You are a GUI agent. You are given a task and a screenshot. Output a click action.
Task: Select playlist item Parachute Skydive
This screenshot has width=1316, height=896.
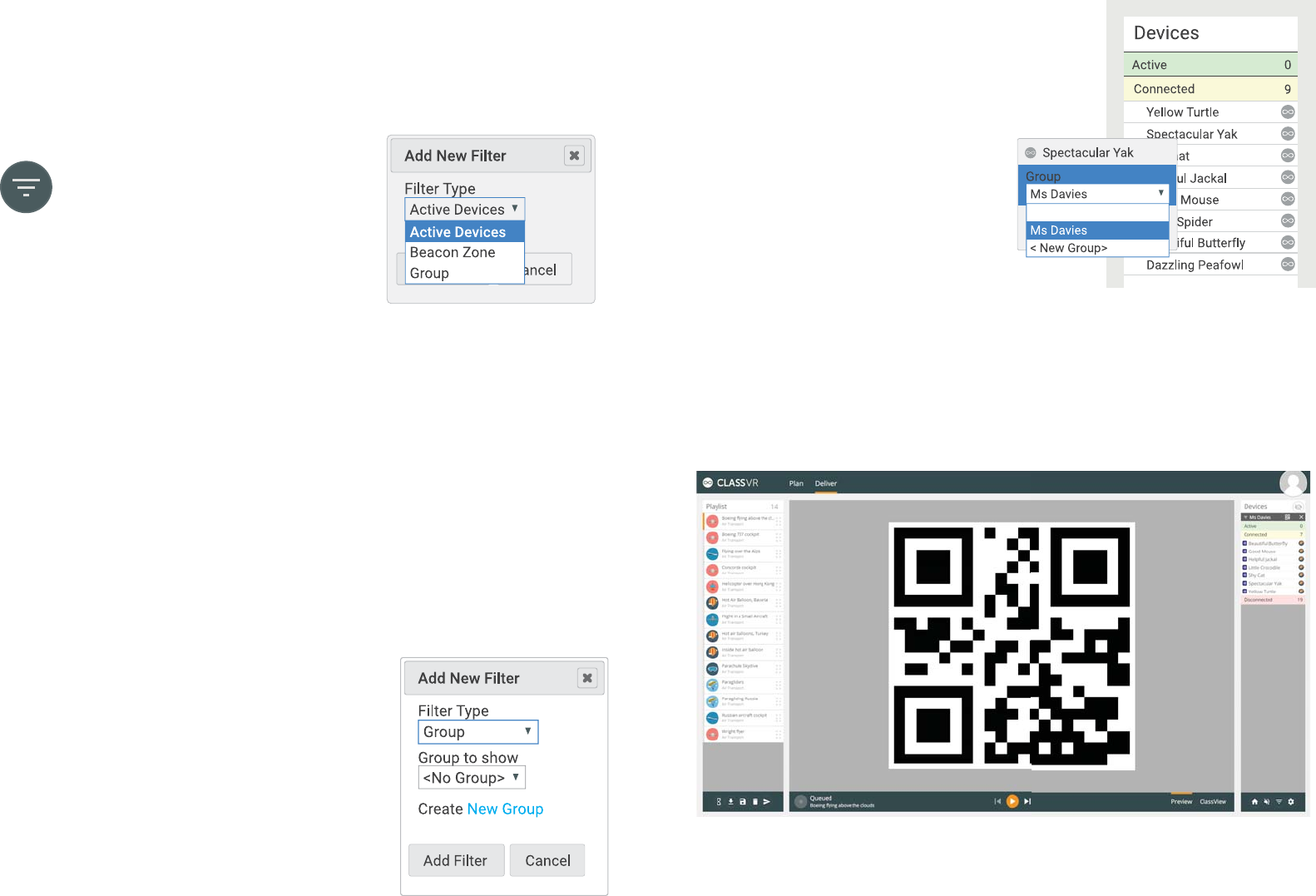click(743, 668)
